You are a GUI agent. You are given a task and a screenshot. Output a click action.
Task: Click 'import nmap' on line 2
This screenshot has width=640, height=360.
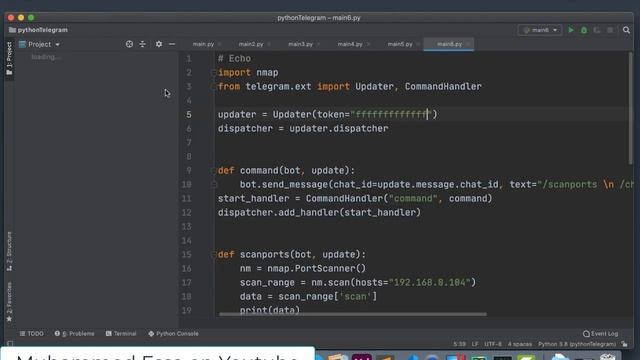pyautogui.click(x=248, y=73)
